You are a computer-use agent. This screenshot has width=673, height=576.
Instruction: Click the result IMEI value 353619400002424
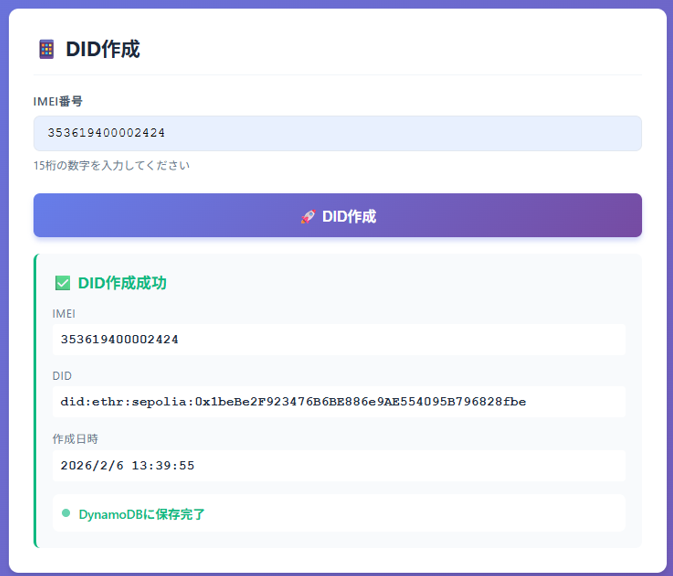[119, 340]
